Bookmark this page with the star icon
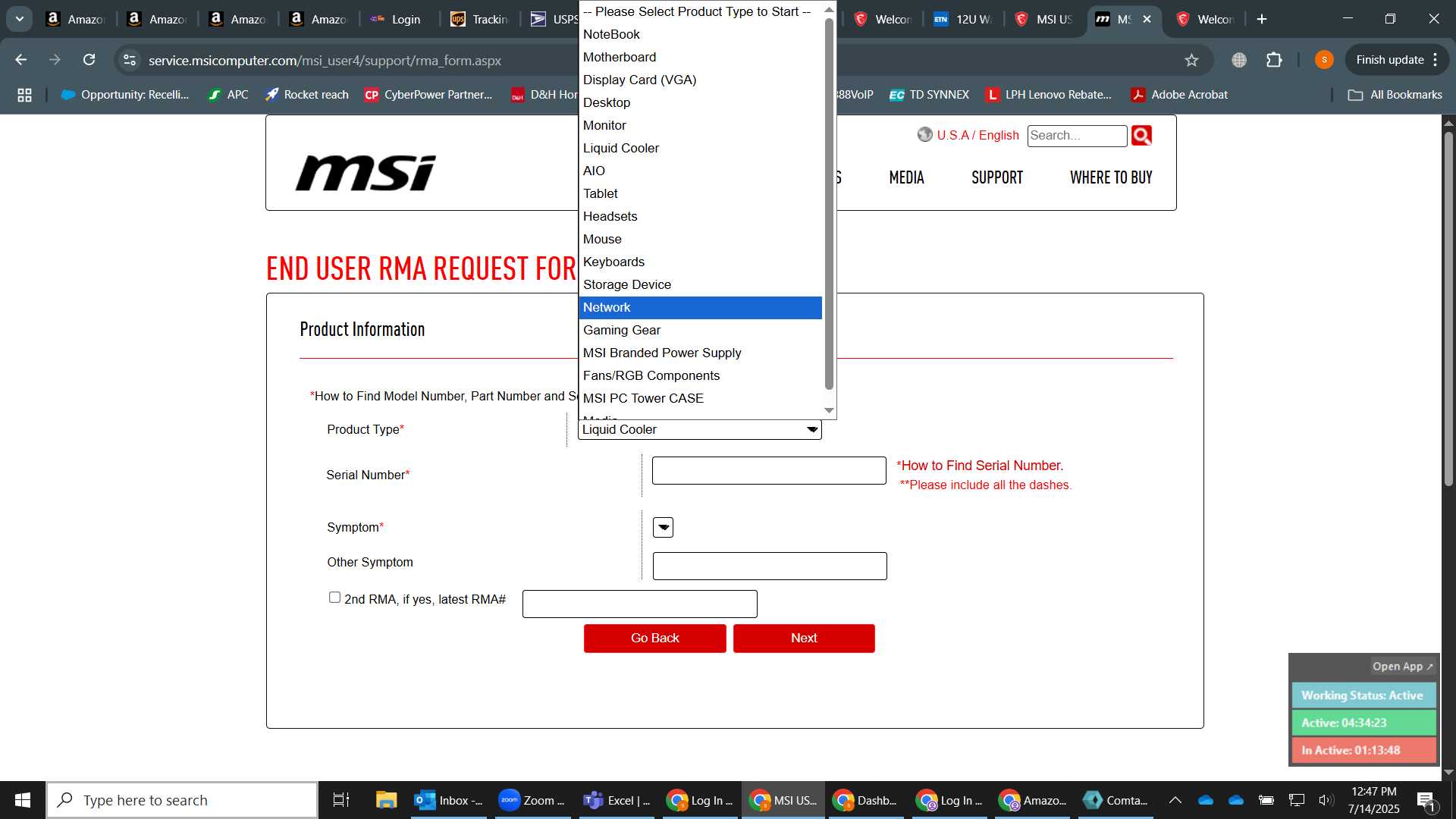This screenshot has height=819, width=1456. point(1191,60)
